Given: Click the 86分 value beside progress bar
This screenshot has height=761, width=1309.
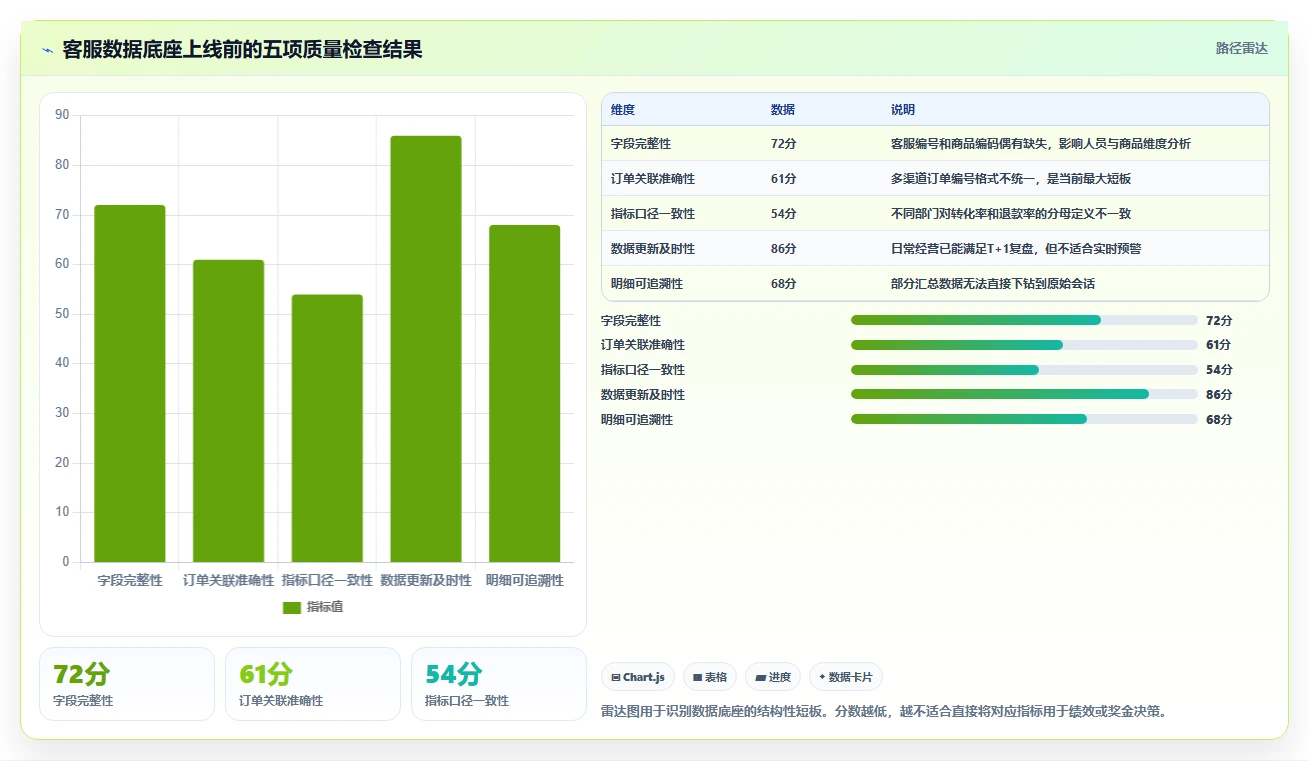Looking at the screenshot, I should pyautogui.click(x=1219, y=395).
